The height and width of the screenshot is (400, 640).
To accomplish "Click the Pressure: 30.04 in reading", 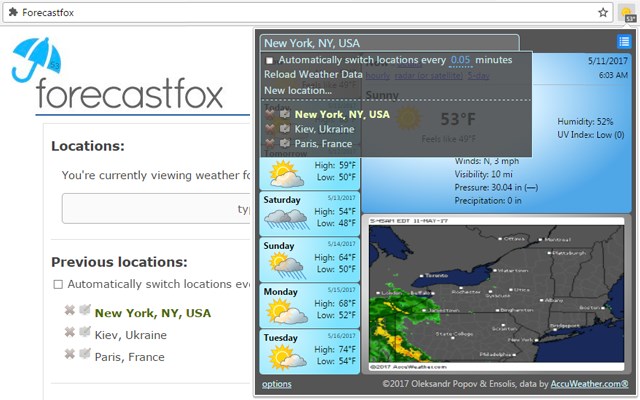I will click(x=496, y=188).
